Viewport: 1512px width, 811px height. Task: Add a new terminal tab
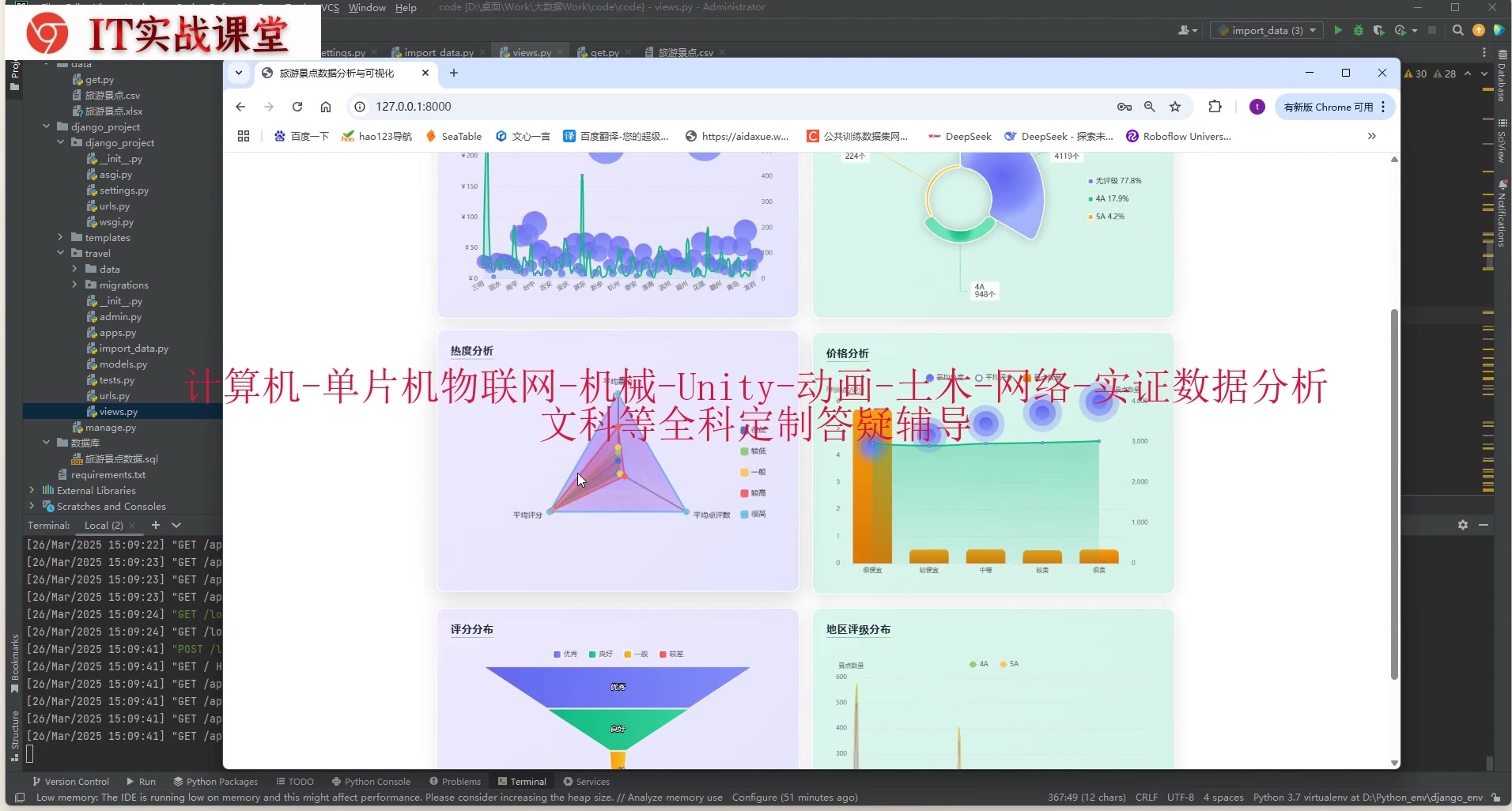pos(156,525)
